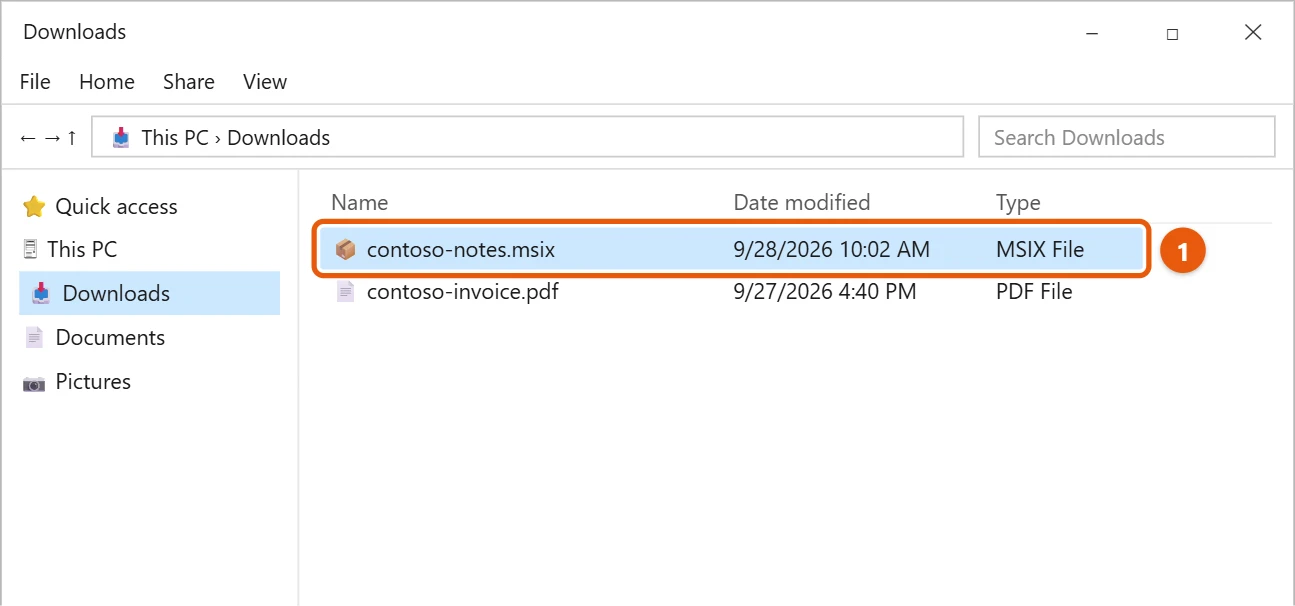Click 'This PC' in the address path
Viewport: 1295px width, 606px height.
(175, 138)
